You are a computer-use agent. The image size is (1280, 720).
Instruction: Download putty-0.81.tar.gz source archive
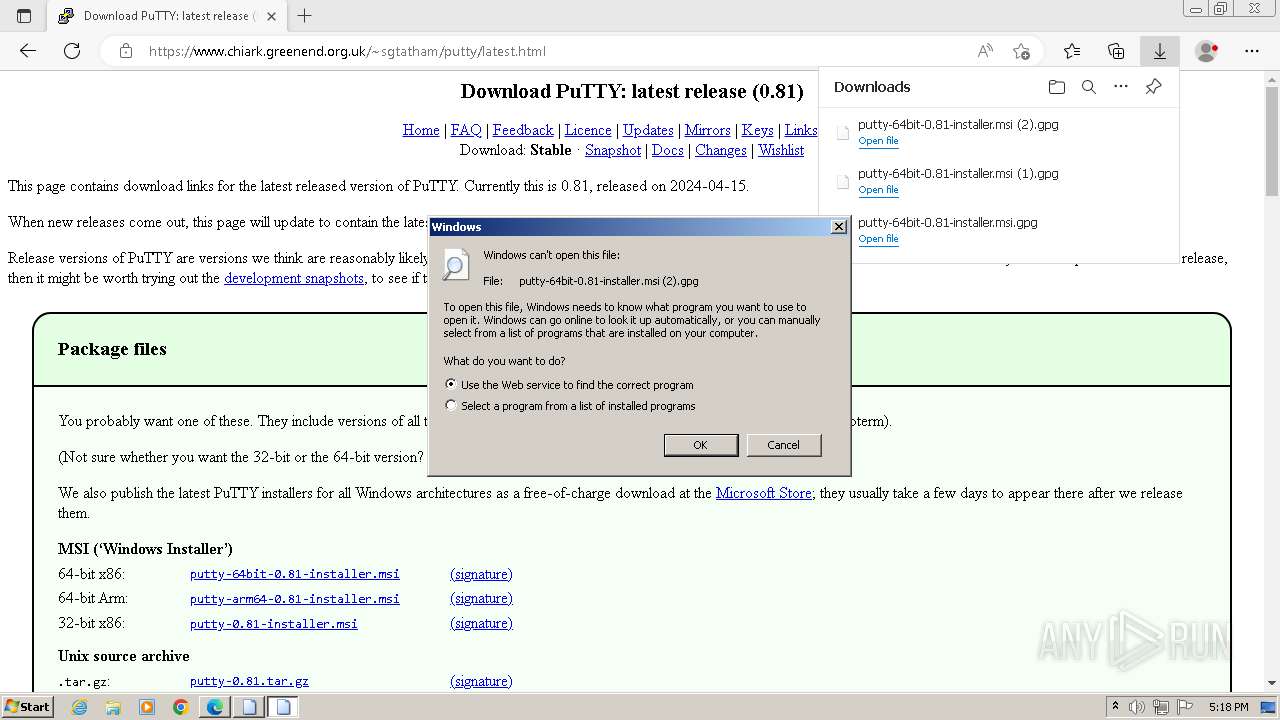(x=249, y=681)
